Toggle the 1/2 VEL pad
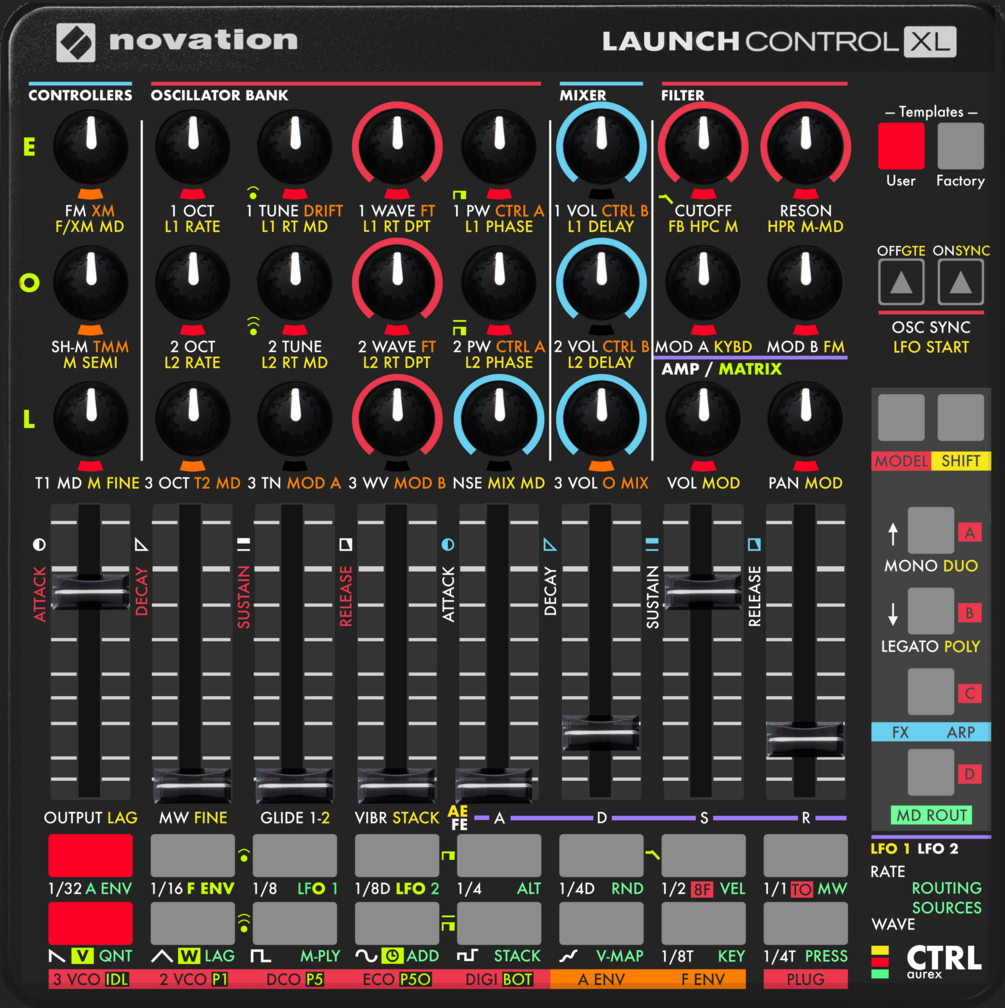1005x1008 pixels. (703, 856)
